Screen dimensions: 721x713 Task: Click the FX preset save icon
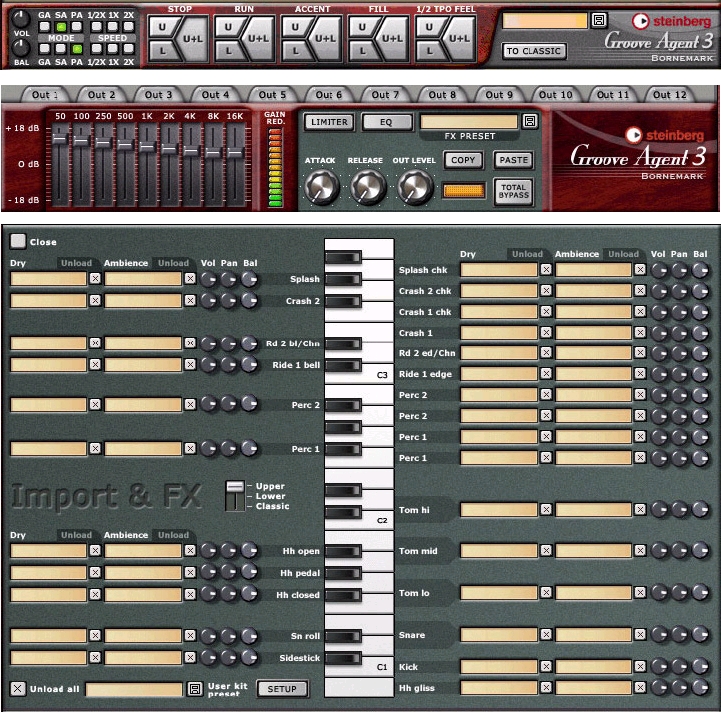point(530,121)
